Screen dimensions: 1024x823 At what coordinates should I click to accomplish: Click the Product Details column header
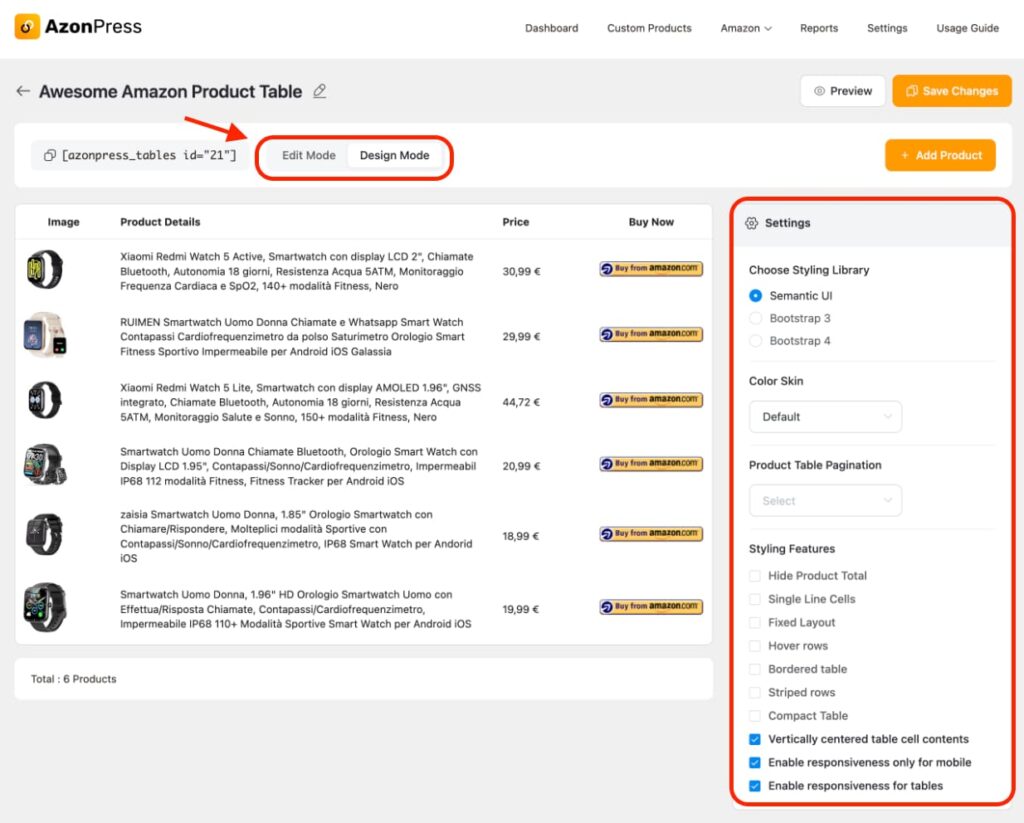(160, 222)
